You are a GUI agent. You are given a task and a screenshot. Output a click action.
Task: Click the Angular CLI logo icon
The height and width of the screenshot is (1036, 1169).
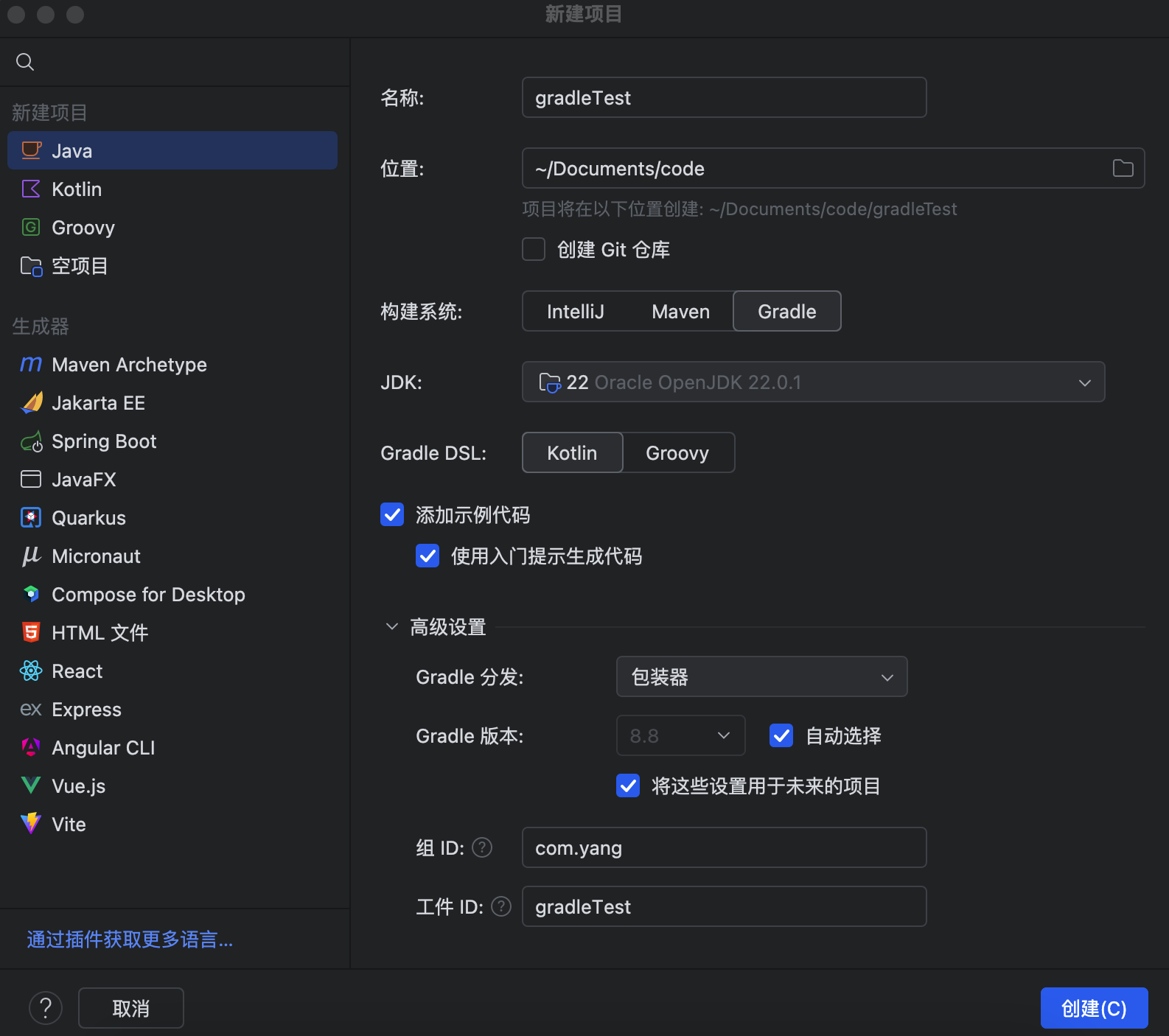coord(31,747)
